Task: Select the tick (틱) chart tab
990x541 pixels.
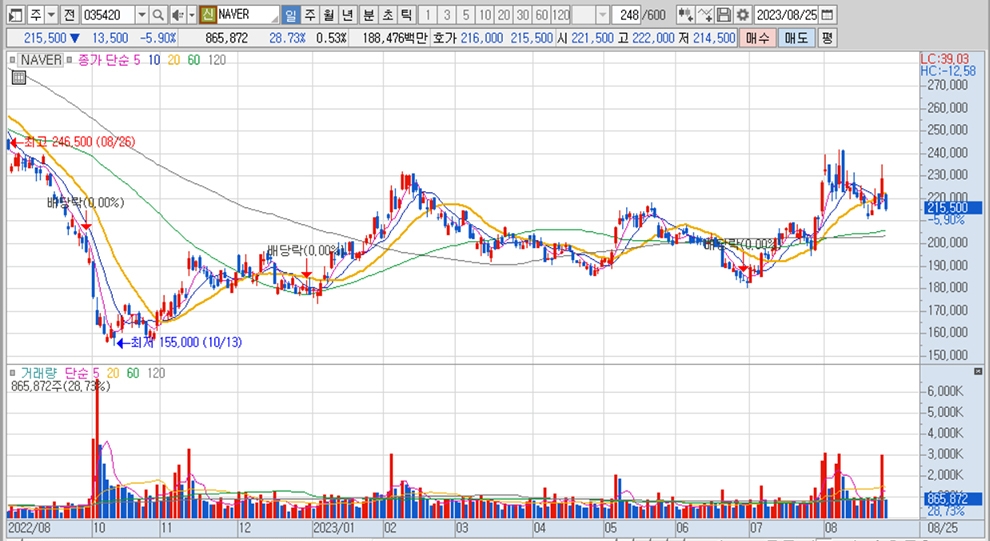Action: 406,15
